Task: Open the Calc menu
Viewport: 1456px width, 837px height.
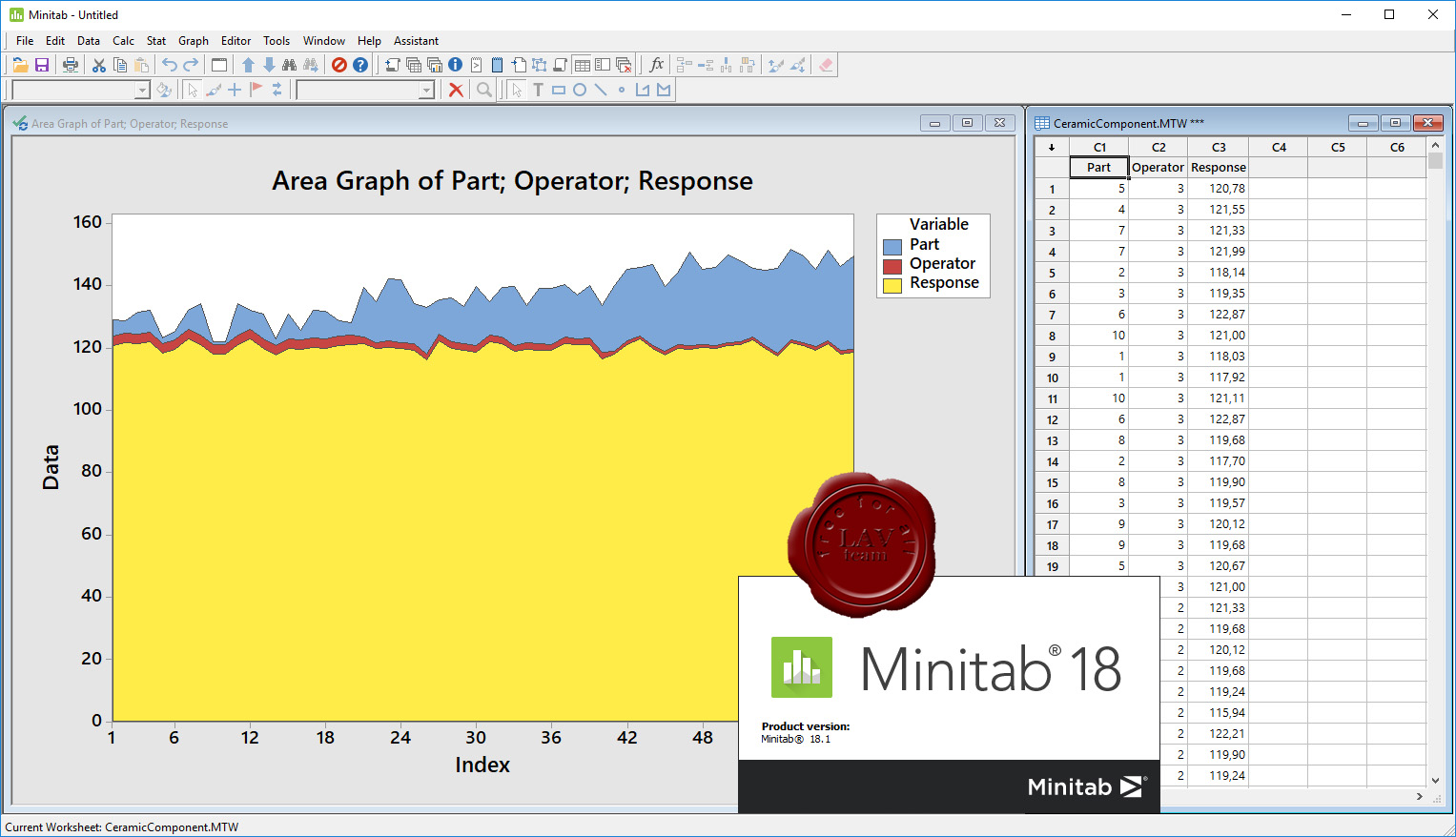Action: [x=123, y=41]
